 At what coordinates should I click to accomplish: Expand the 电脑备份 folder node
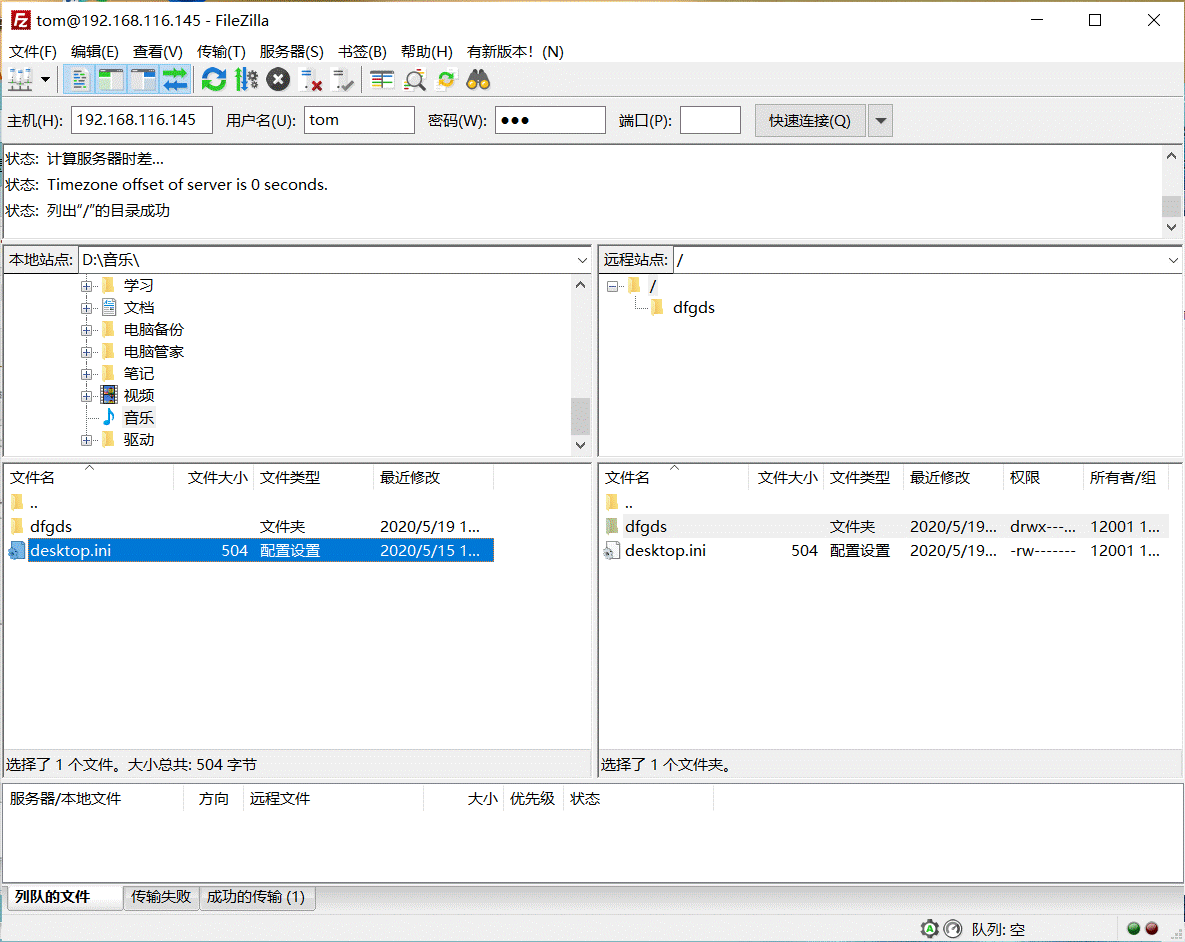(86, 330)
